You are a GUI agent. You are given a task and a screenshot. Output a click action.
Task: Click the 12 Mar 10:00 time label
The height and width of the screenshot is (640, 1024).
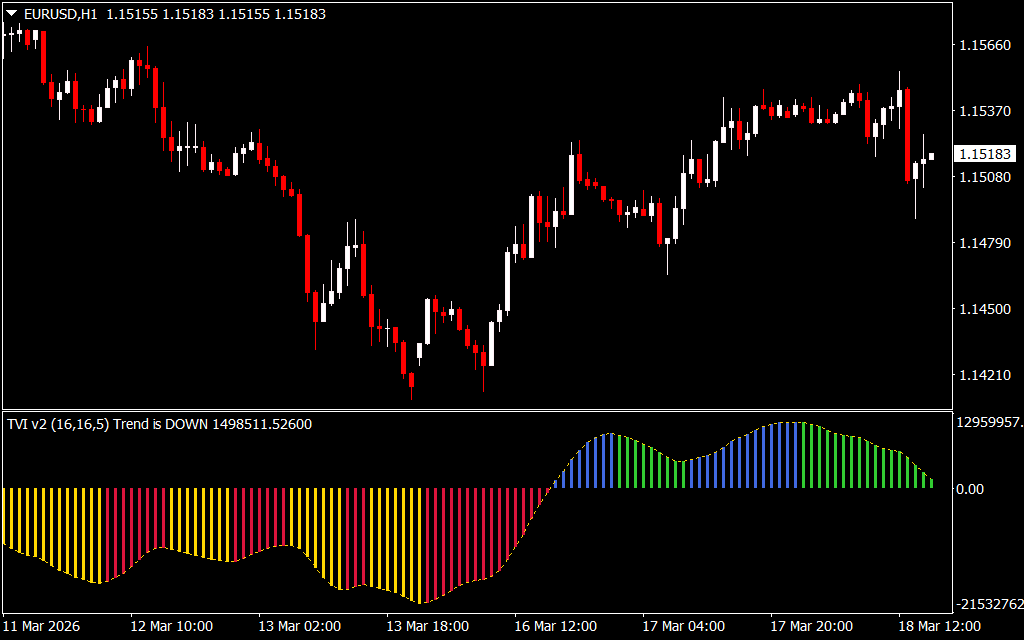172,626
